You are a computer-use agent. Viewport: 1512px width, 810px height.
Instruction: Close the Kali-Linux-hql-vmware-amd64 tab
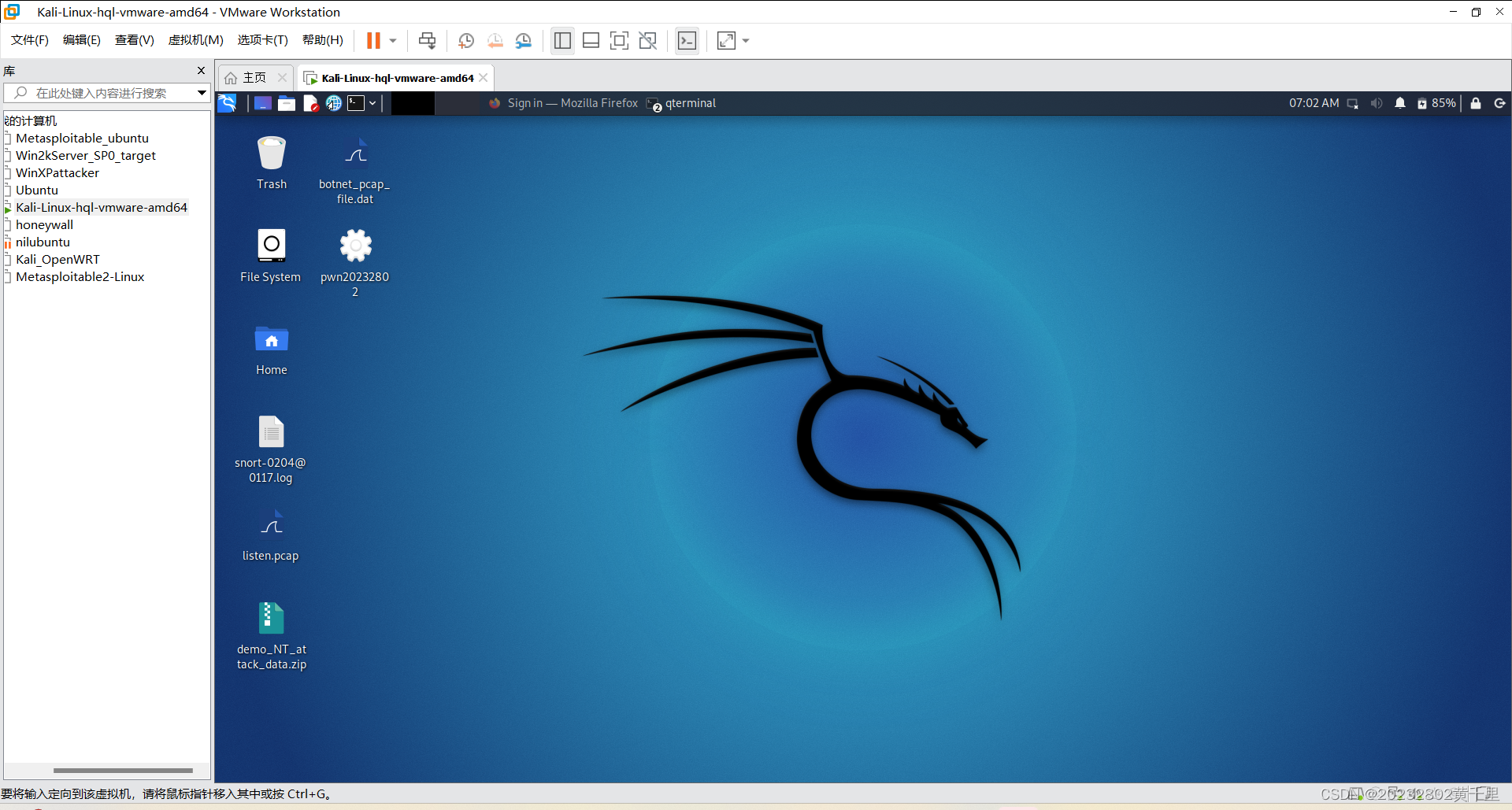tap(484, 77)
